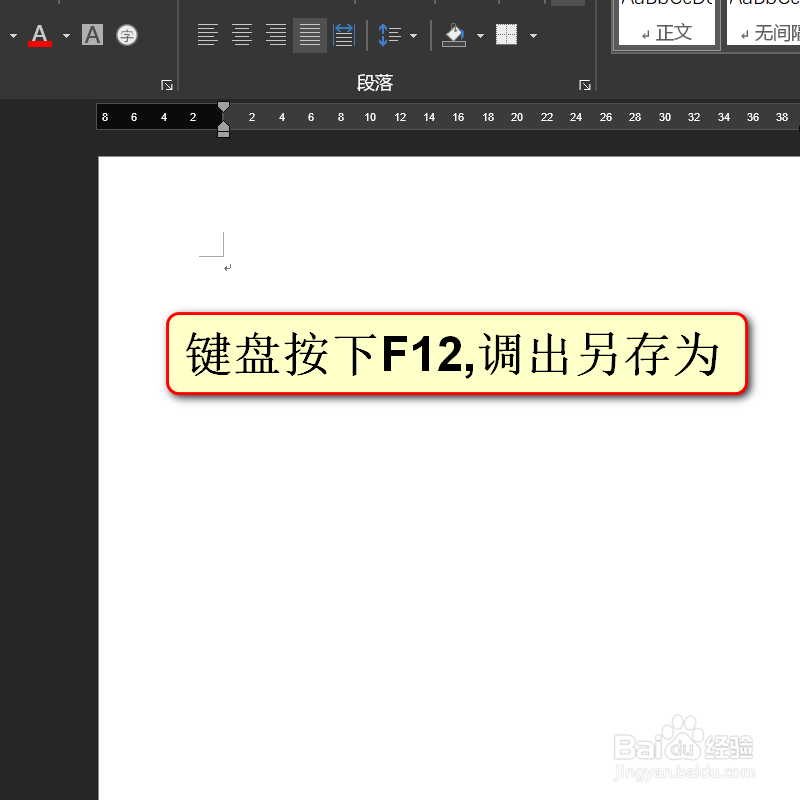Toggle Character Shading on selected text
This screenshot has height=800, width=800.
(x=92, y=35)
